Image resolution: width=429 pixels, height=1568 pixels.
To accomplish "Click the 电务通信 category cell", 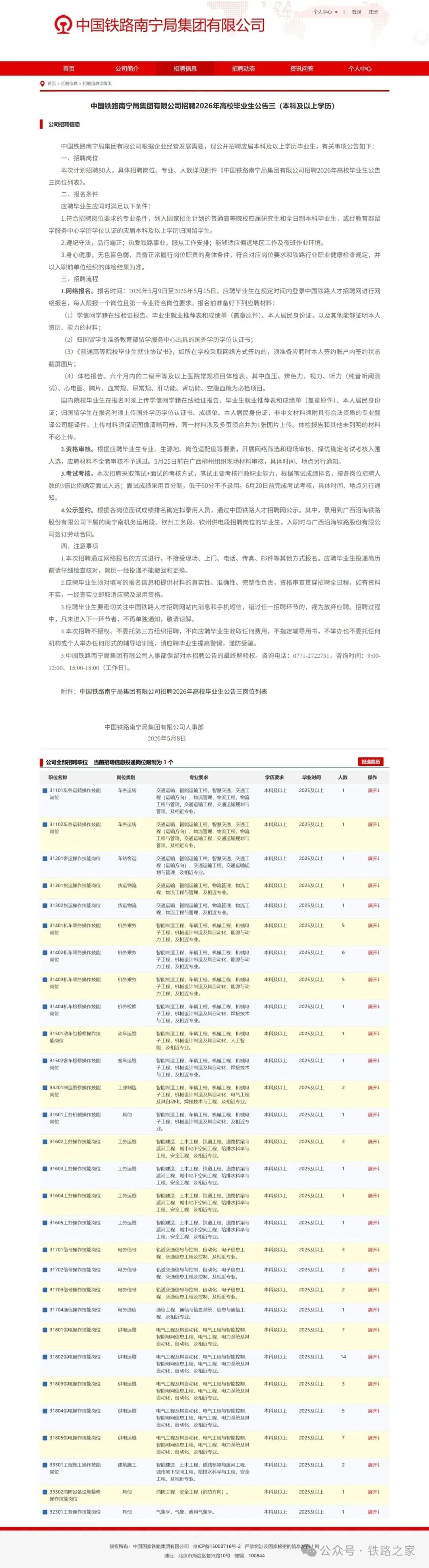I will pos(127,1310).
